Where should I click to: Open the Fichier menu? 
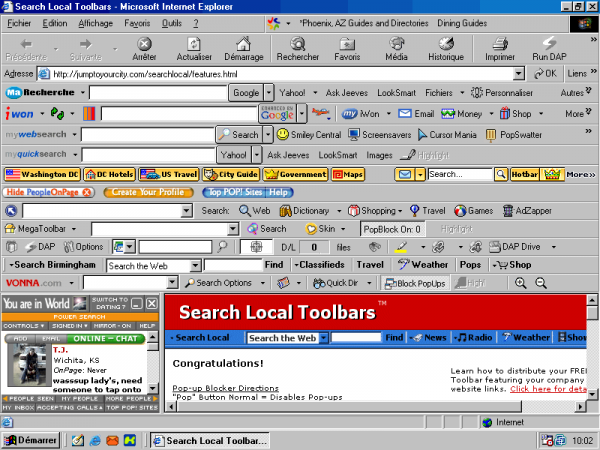[19, 23]
